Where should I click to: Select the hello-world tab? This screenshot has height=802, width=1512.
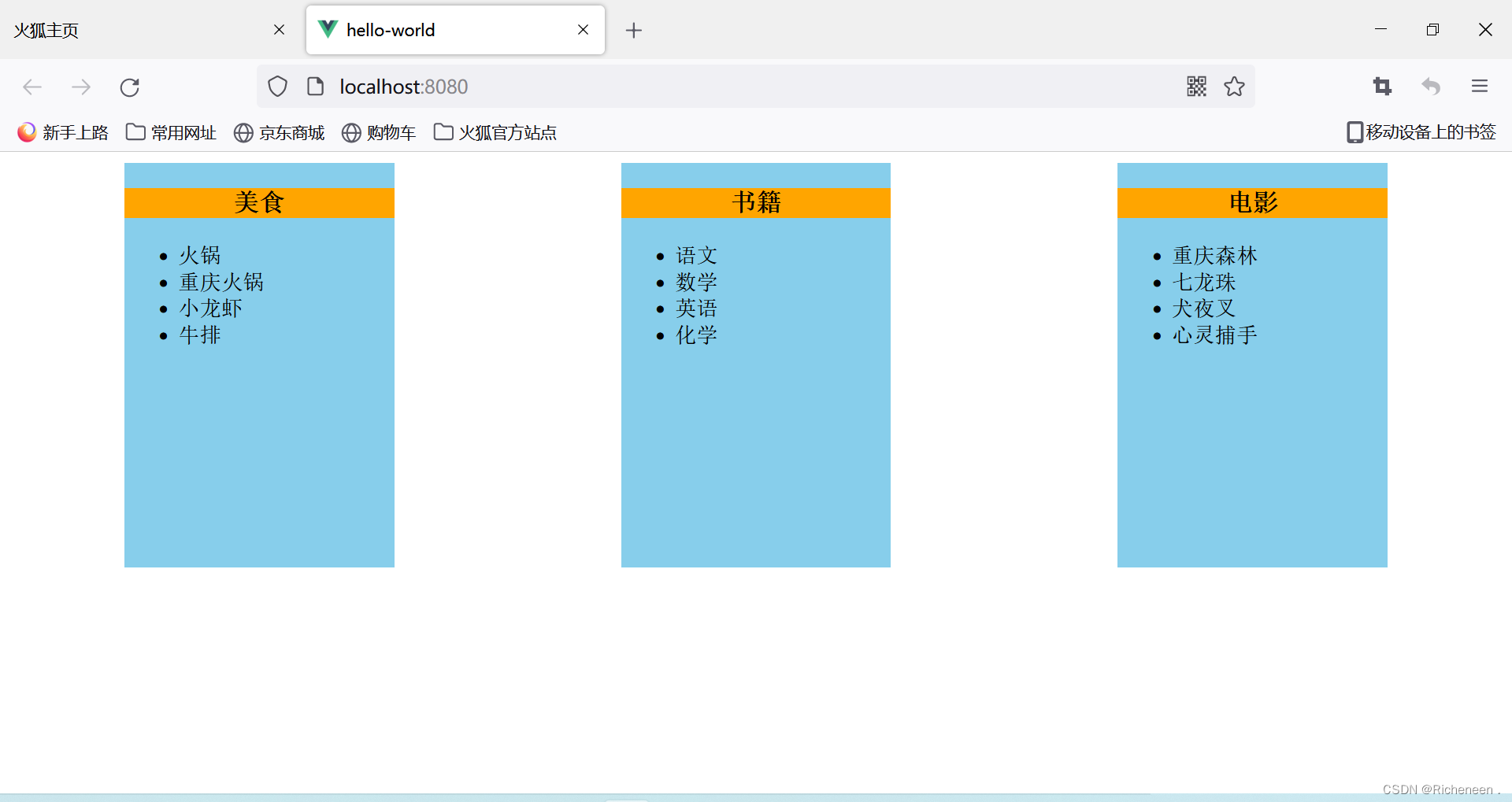click(455, 30)
